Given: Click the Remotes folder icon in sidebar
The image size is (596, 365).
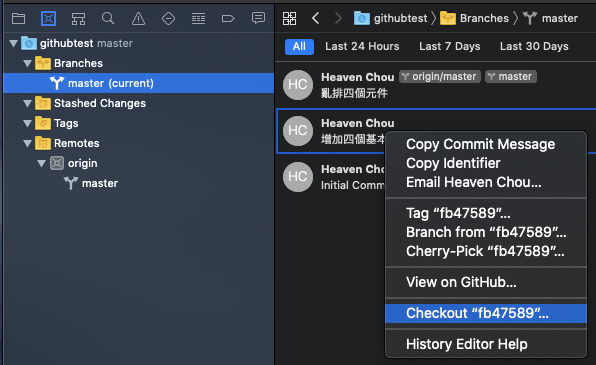Looking at the screenshot, I should 43,143.
